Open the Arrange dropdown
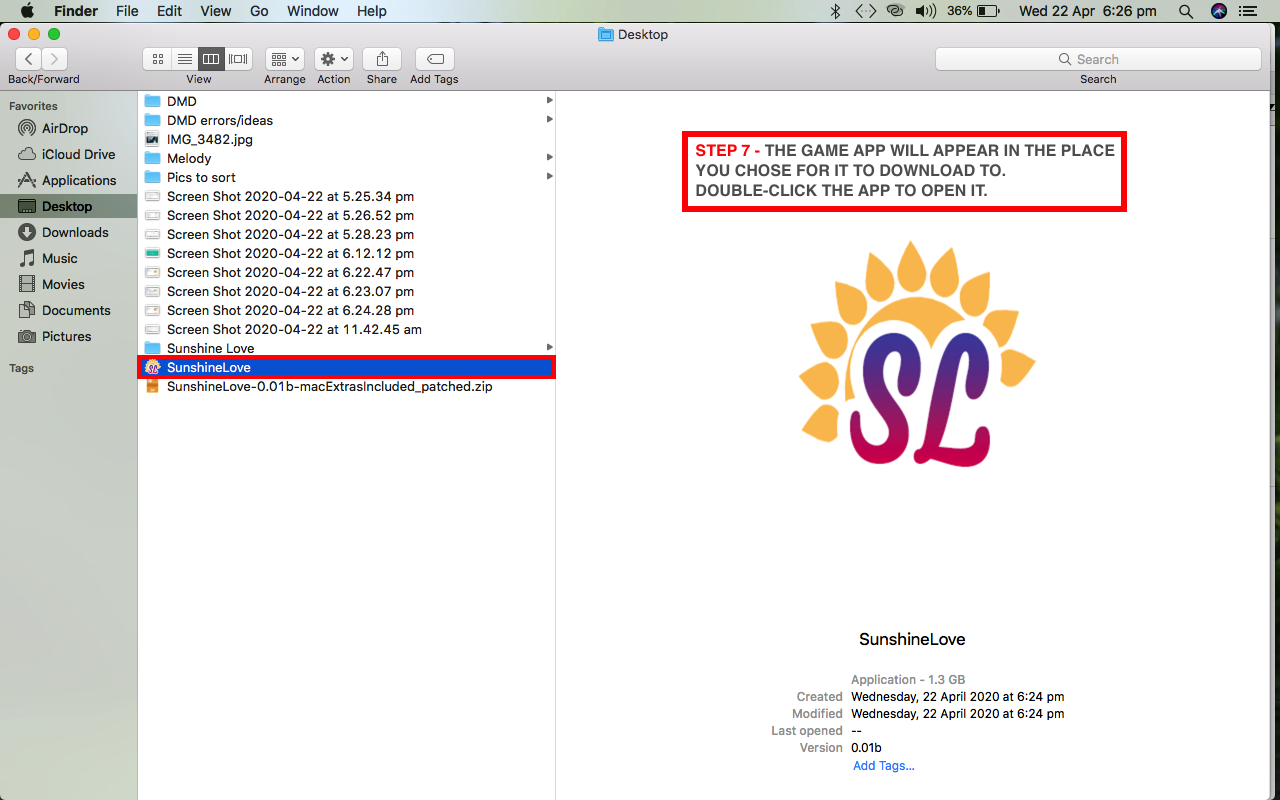The height and width of the screenshot is (800, 1280). (285, 59)
